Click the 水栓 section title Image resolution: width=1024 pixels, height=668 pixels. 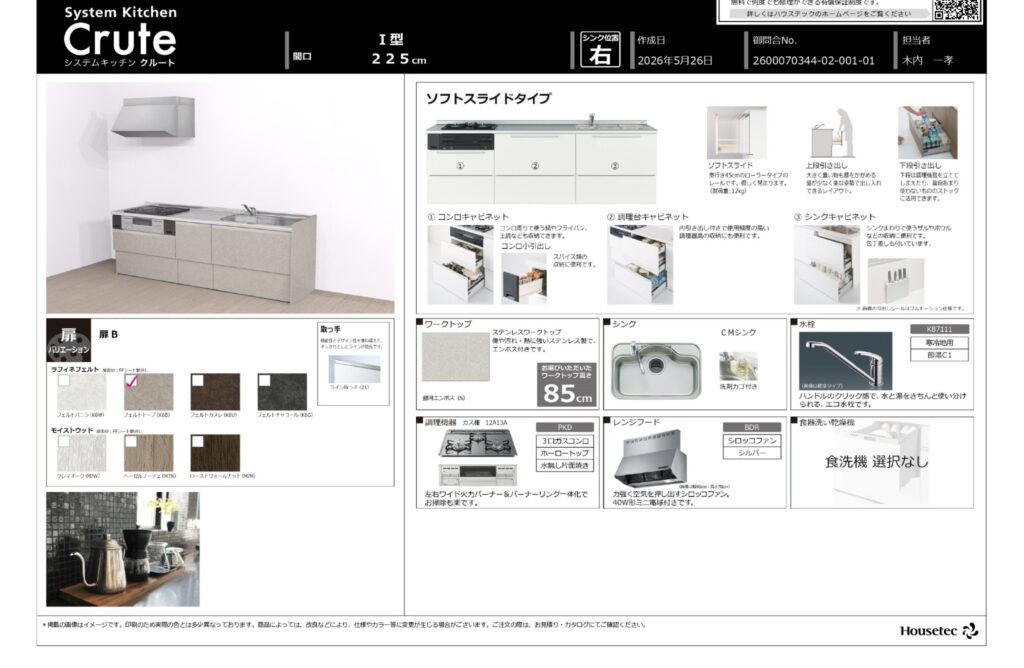pos(807,324)
